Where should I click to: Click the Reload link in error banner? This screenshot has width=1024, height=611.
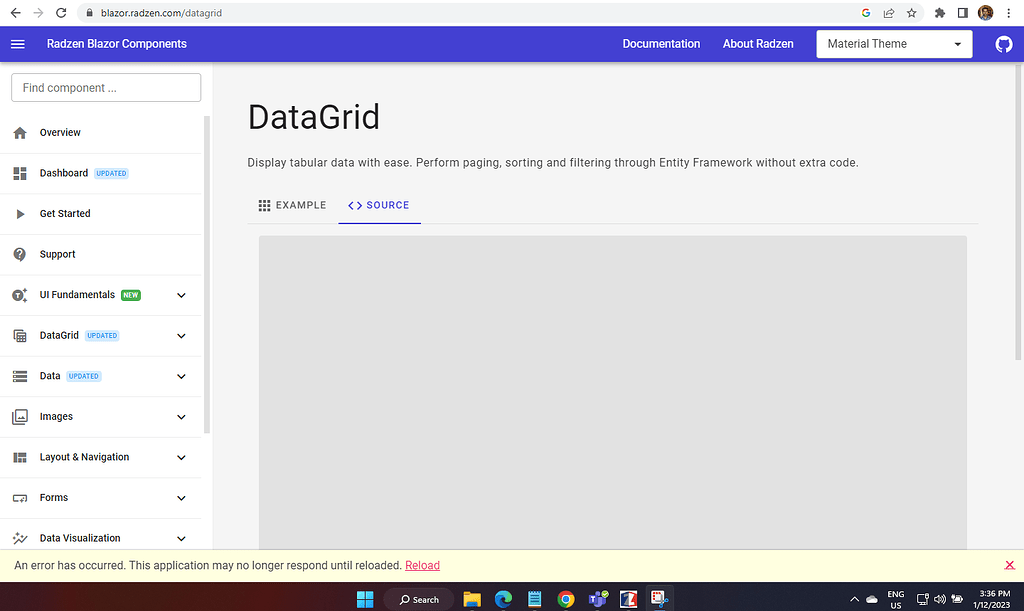coord(422,565)
